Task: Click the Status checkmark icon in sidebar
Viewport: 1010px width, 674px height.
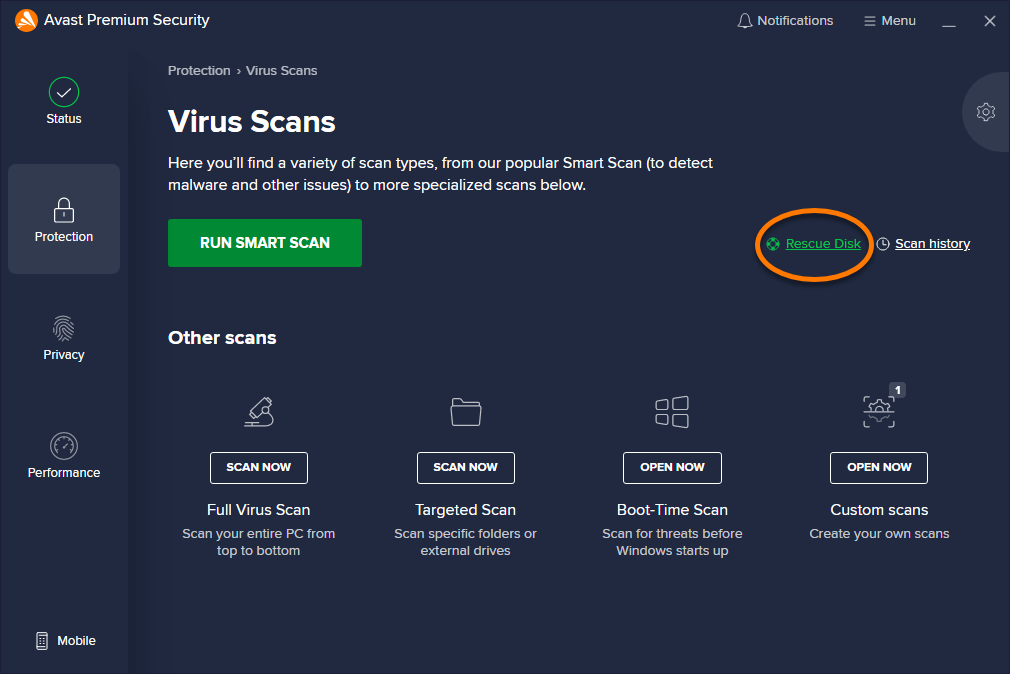Action: 64,92
